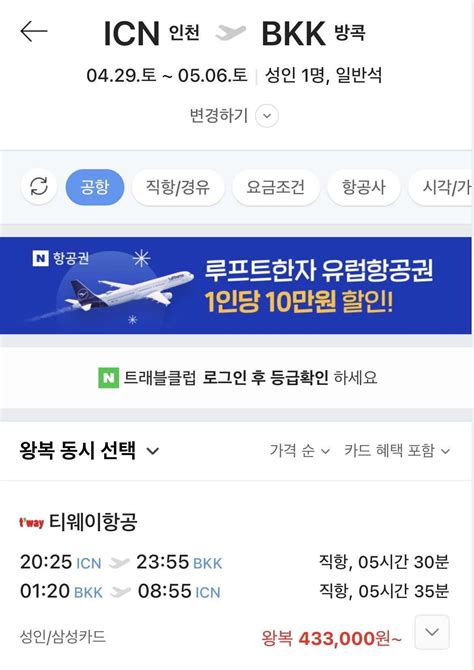This screenshot has width=474, height=670.
Task: Click the plane icon on 01:20 return row
Action: (121, 592)
